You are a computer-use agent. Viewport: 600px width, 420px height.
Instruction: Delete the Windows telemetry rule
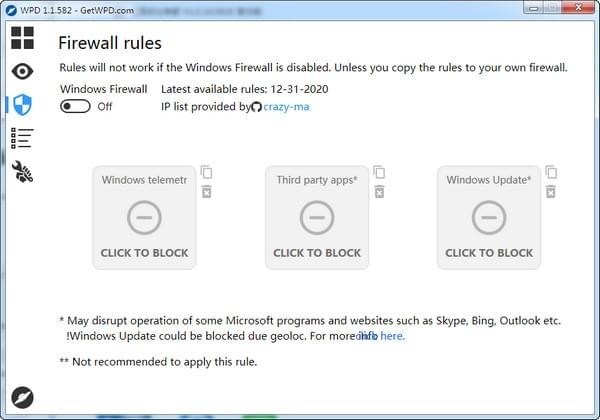click(206, 191)
